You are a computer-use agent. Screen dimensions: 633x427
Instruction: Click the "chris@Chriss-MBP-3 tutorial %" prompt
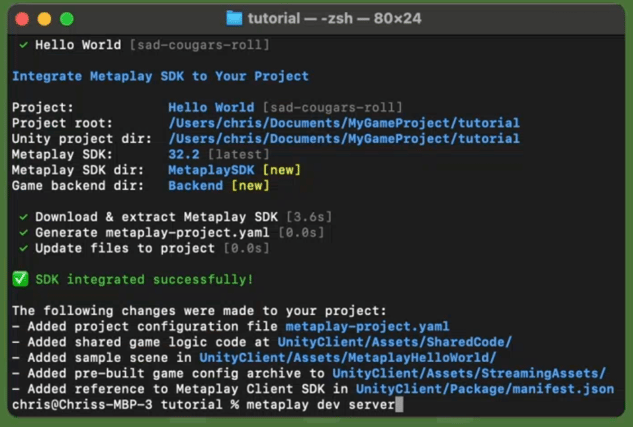pos(125,404)
